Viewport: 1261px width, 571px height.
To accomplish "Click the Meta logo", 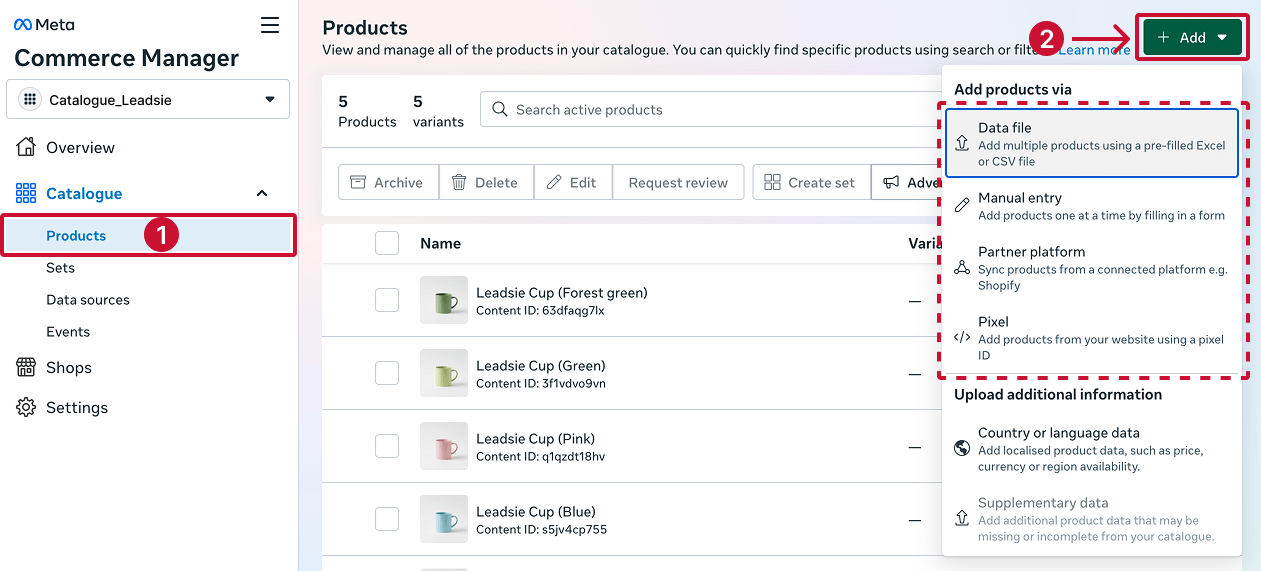I will tap(44, 25).
